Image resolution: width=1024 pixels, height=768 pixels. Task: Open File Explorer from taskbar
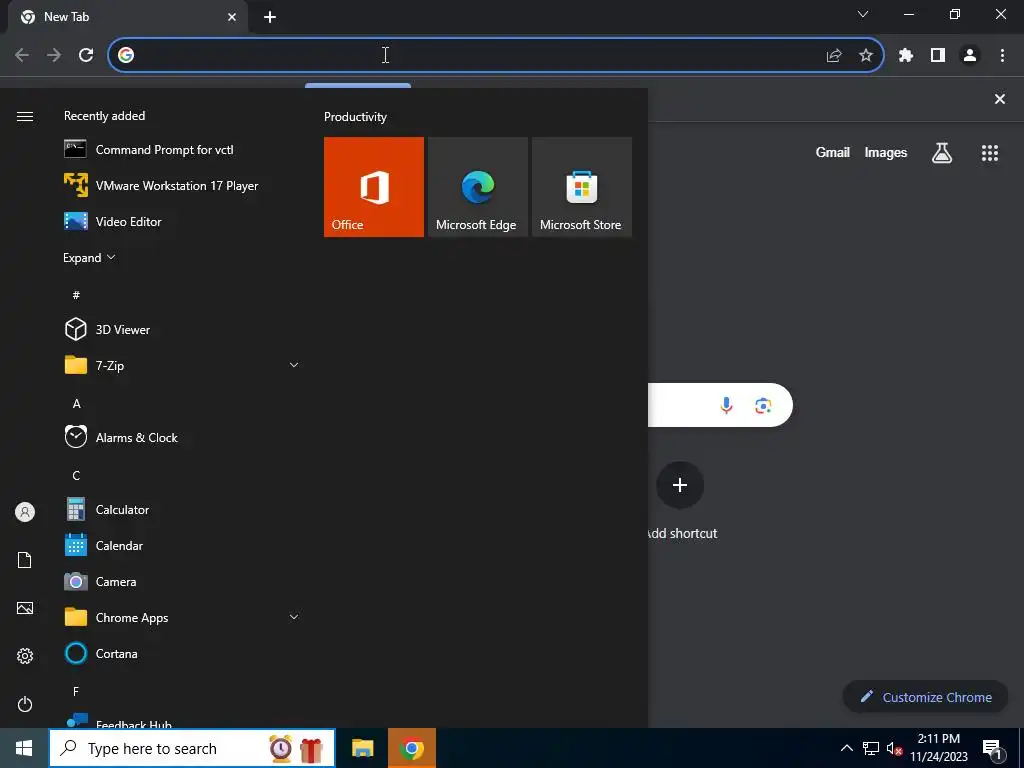pos(362,748)
